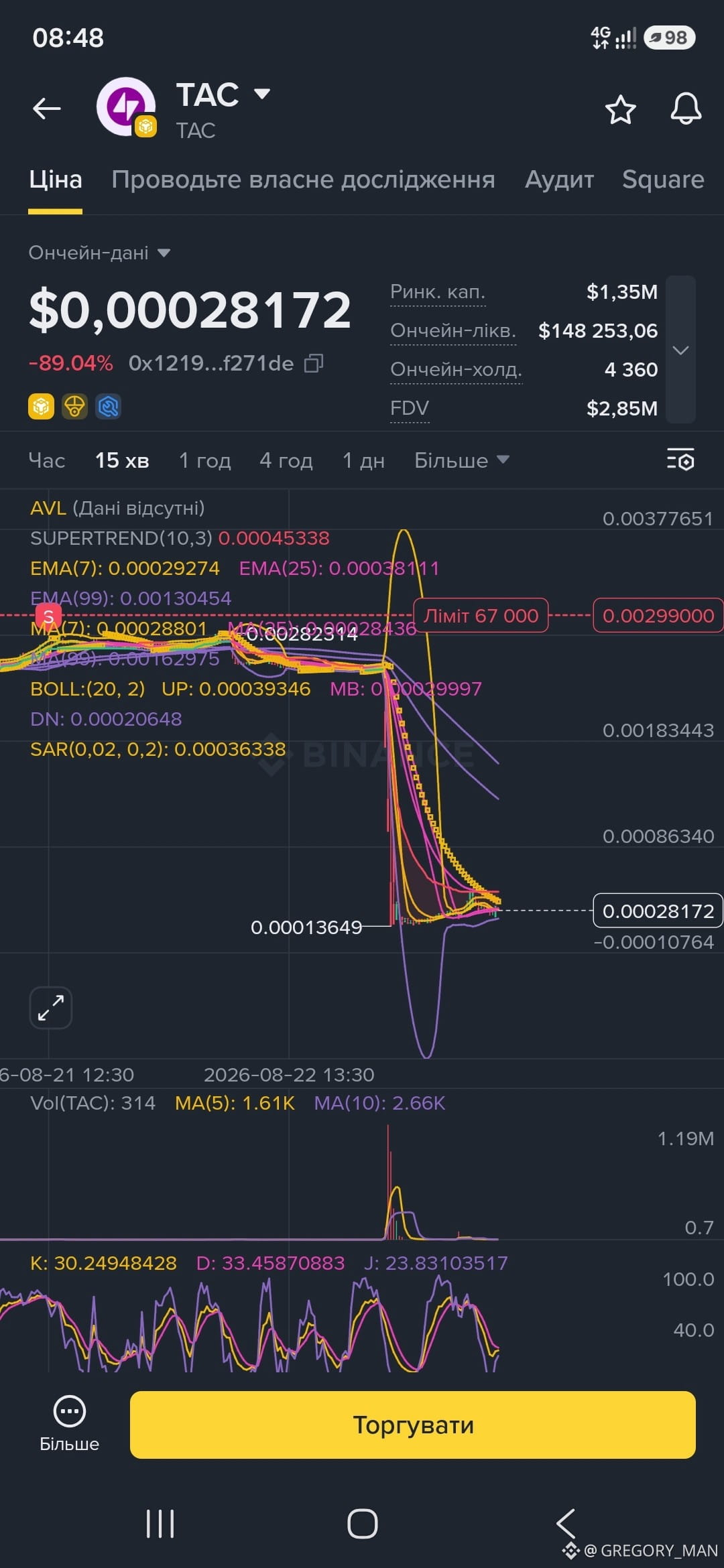724x1568 pixels.
Task: Copy the contract address 0x1219...f271de
Action: point(314,363)
